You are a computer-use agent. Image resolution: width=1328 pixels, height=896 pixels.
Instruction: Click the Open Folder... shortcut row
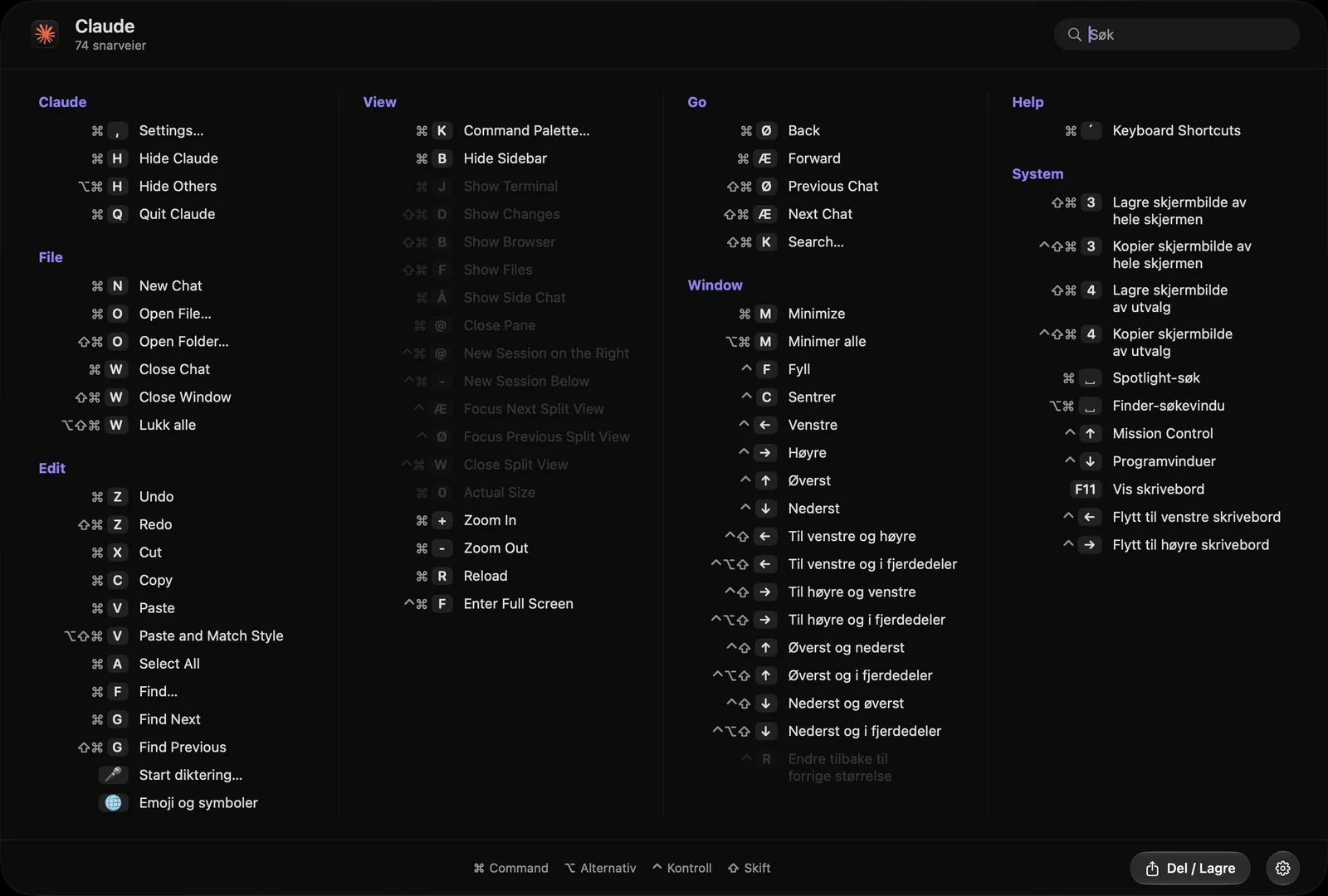coord(153,342)
